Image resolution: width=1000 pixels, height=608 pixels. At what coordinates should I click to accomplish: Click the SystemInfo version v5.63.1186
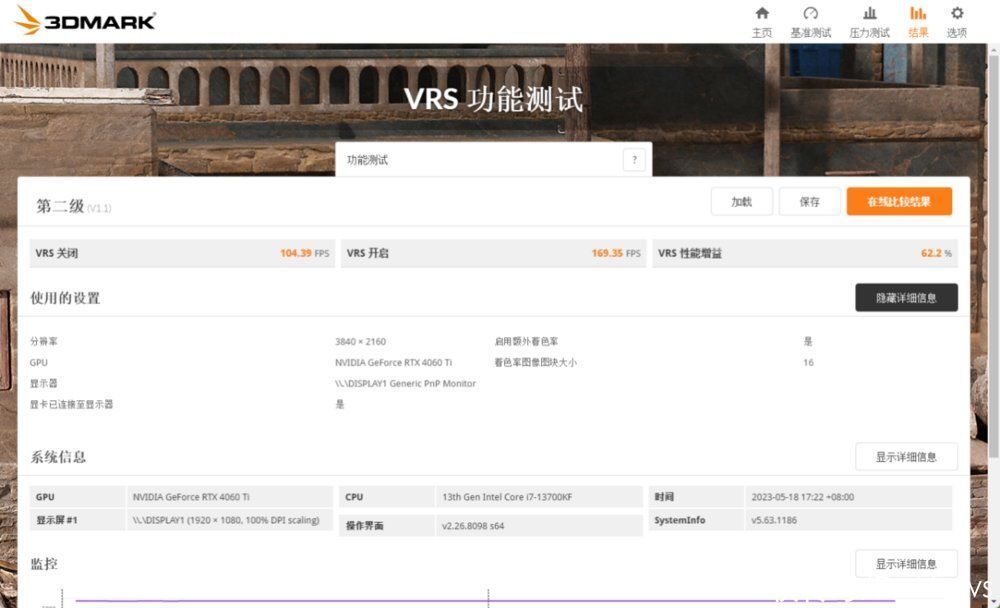click(x=774, y=520)
